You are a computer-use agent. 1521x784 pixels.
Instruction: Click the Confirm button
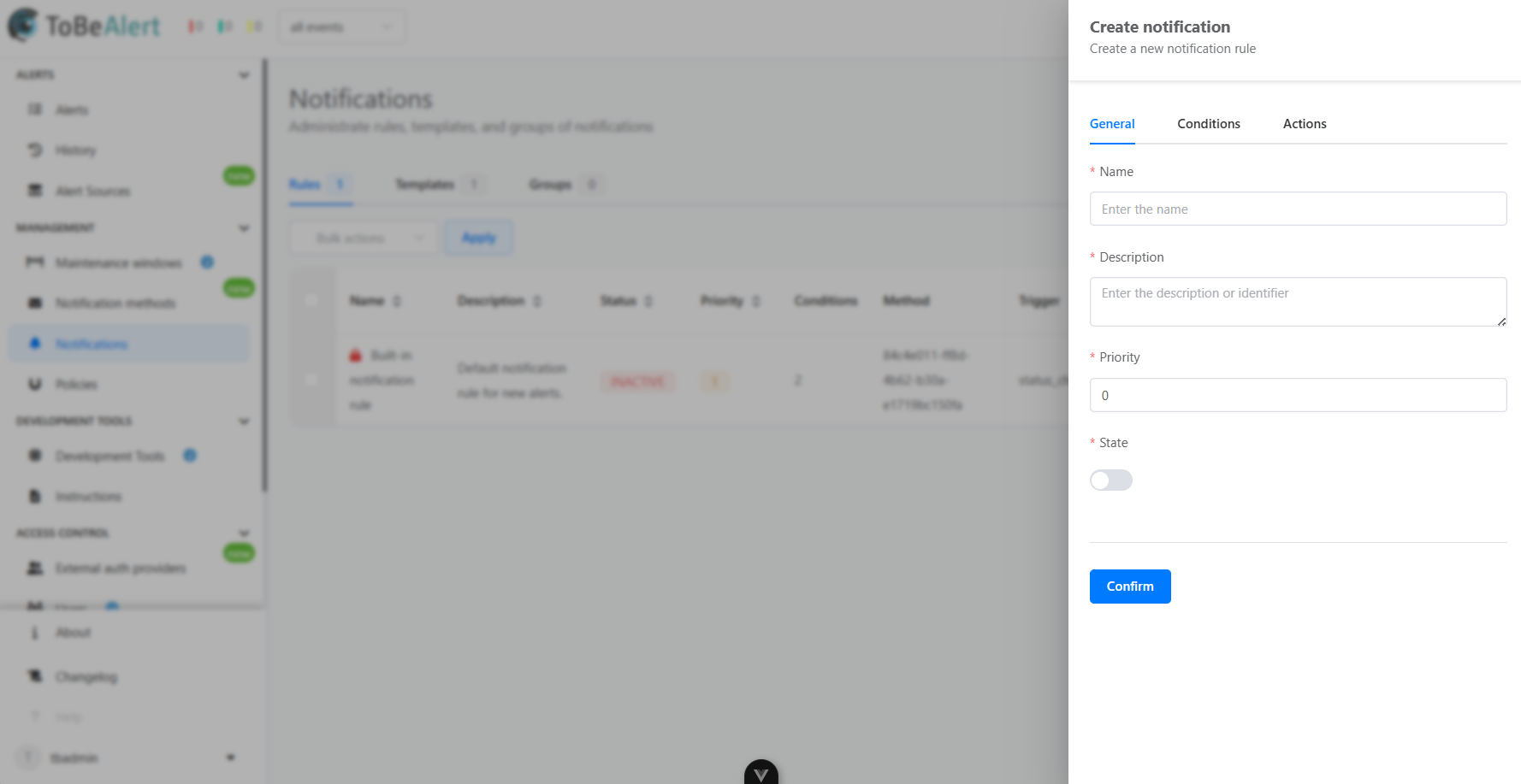point(1130,587)
